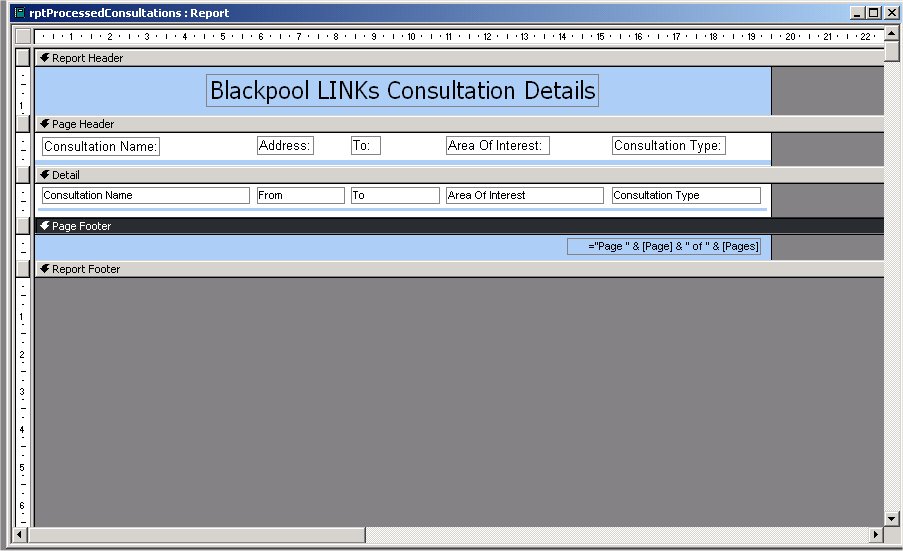Click the horizontal scrollbar thumb

(x=196, y=534)
